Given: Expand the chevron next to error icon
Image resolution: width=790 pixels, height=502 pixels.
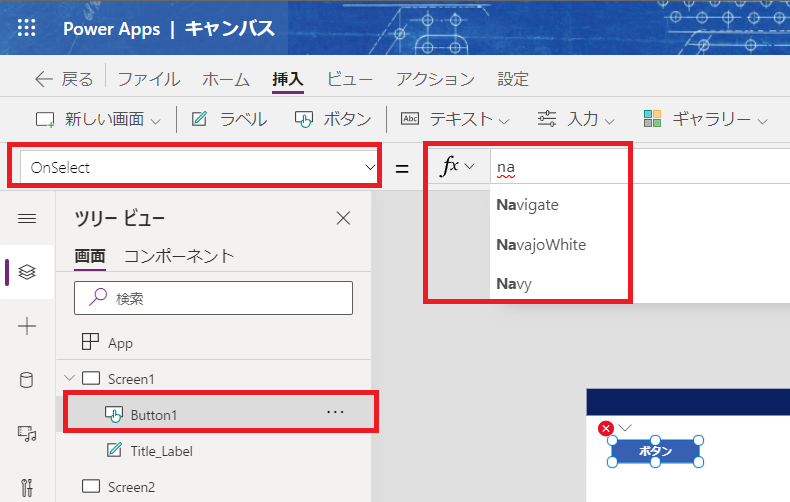Looking at the screenshot, I should [x=625, y=428].
